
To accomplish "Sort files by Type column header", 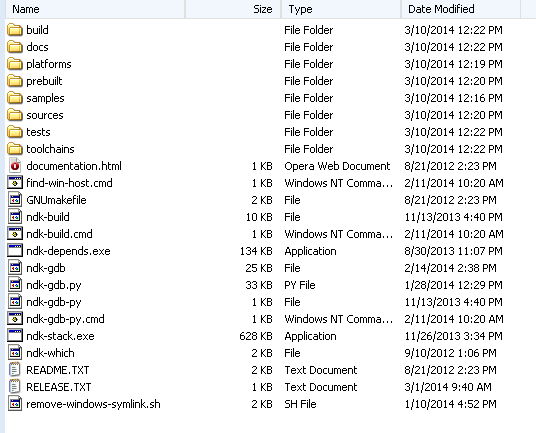I will pyautogui.click(x=341, y=9).
